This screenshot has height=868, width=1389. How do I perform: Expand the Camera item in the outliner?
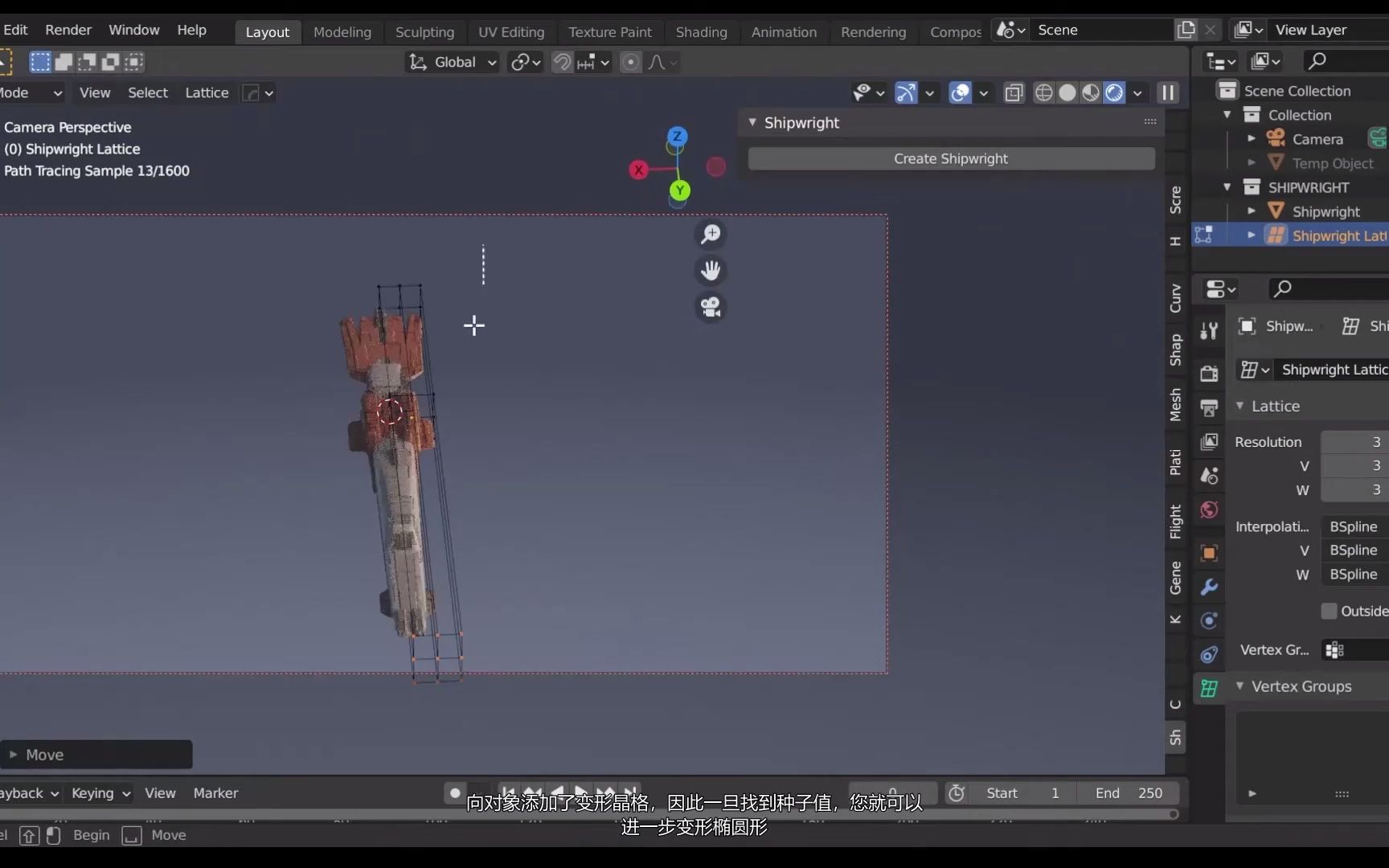pyautogui.click(x=1251, y=138)
